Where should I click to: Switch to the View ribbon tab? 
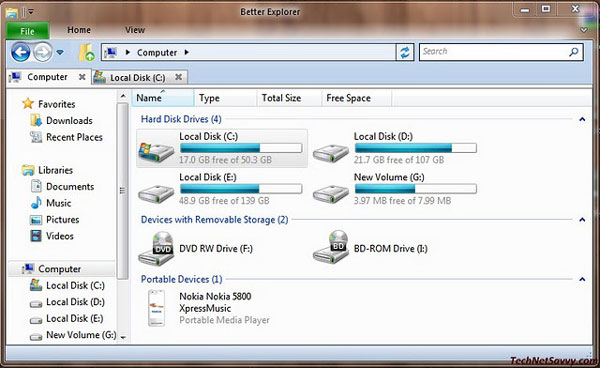click(x=135, y=30)
